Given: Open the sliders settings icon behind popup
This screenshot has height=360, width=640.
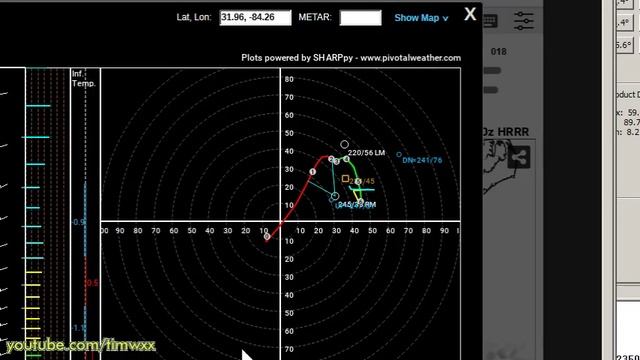Looking at the screenshot, I should coord(524,20).
